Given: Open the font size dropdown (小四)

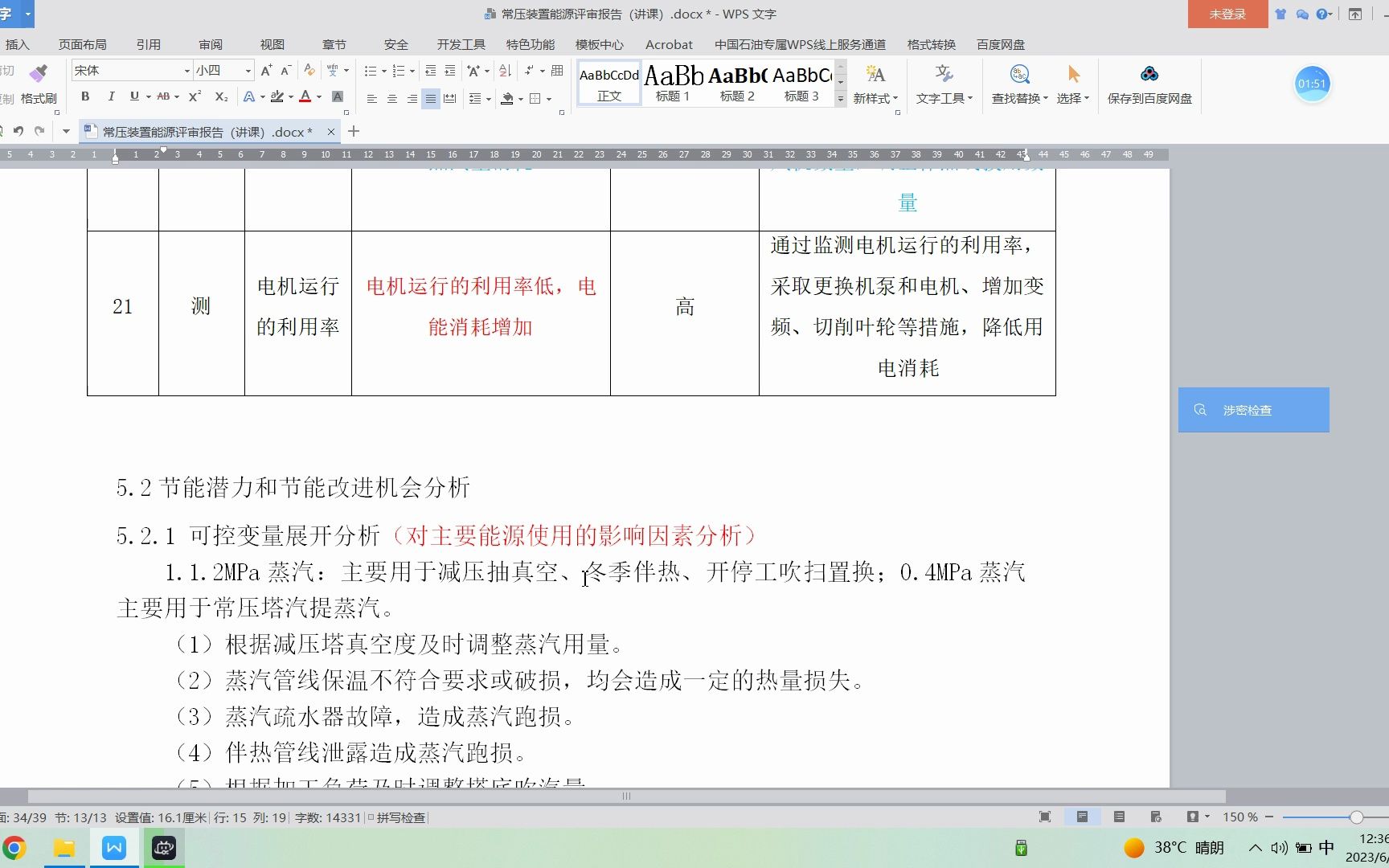Looking at the screenshot, I should click(248, 71).
